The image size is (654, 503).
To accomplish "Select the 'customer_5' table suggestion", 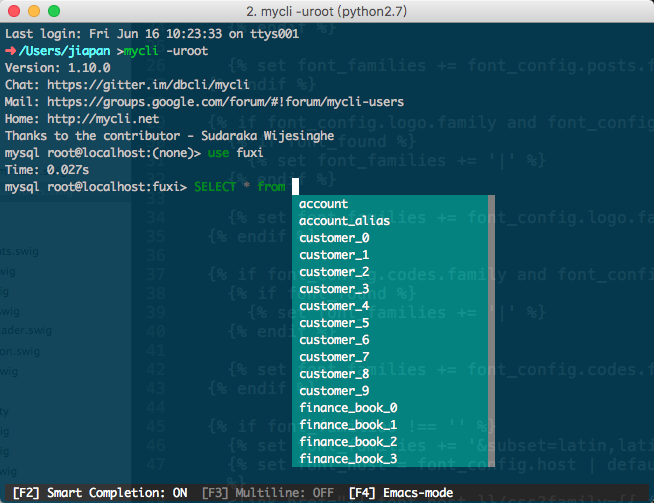I will point(334,323).
